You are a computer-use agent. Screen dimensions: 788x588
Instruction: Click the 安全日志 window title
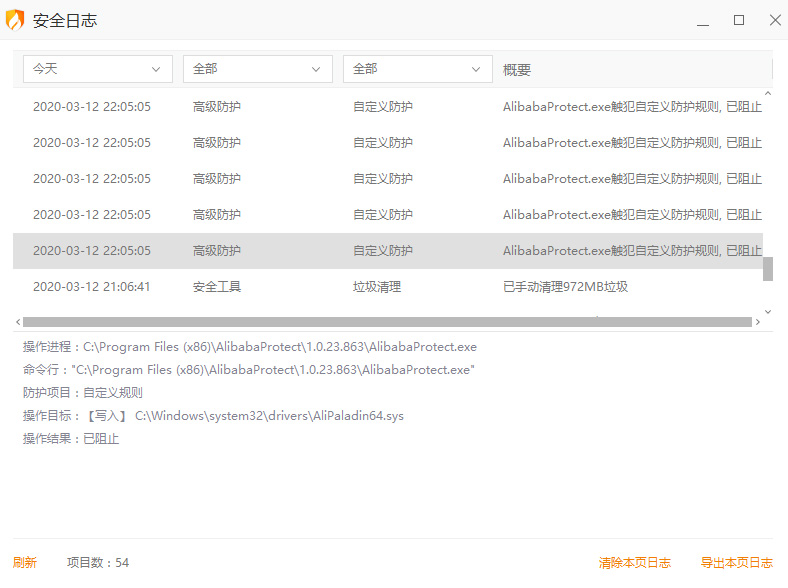pyautogui.click(x=65, y=21)
